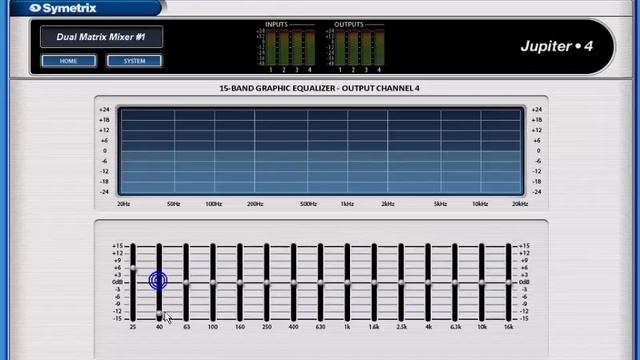
Task: Click the 25 Hz band slider handle
Action: [x=133, y=268]
